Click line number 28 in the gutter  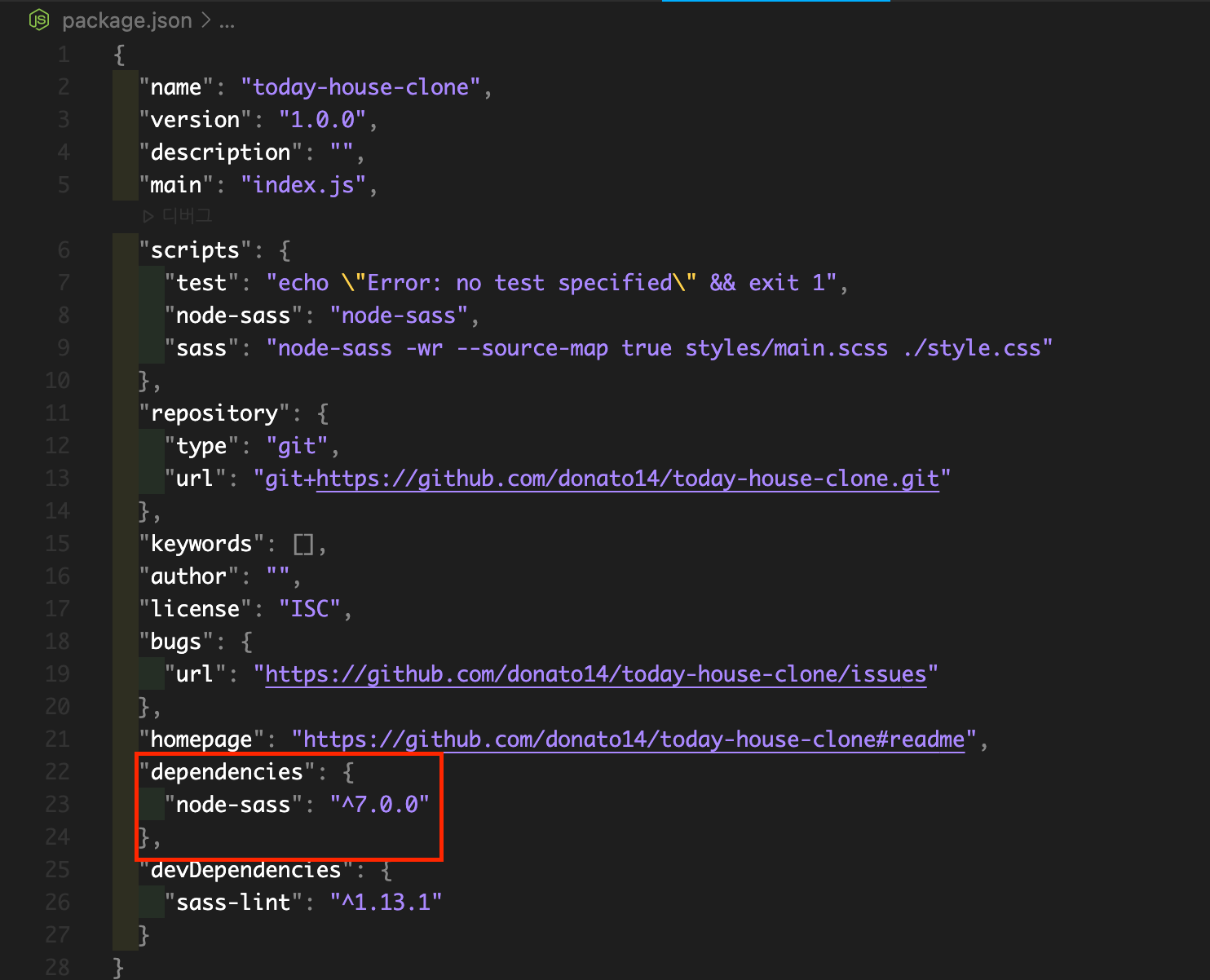[57, 968]
